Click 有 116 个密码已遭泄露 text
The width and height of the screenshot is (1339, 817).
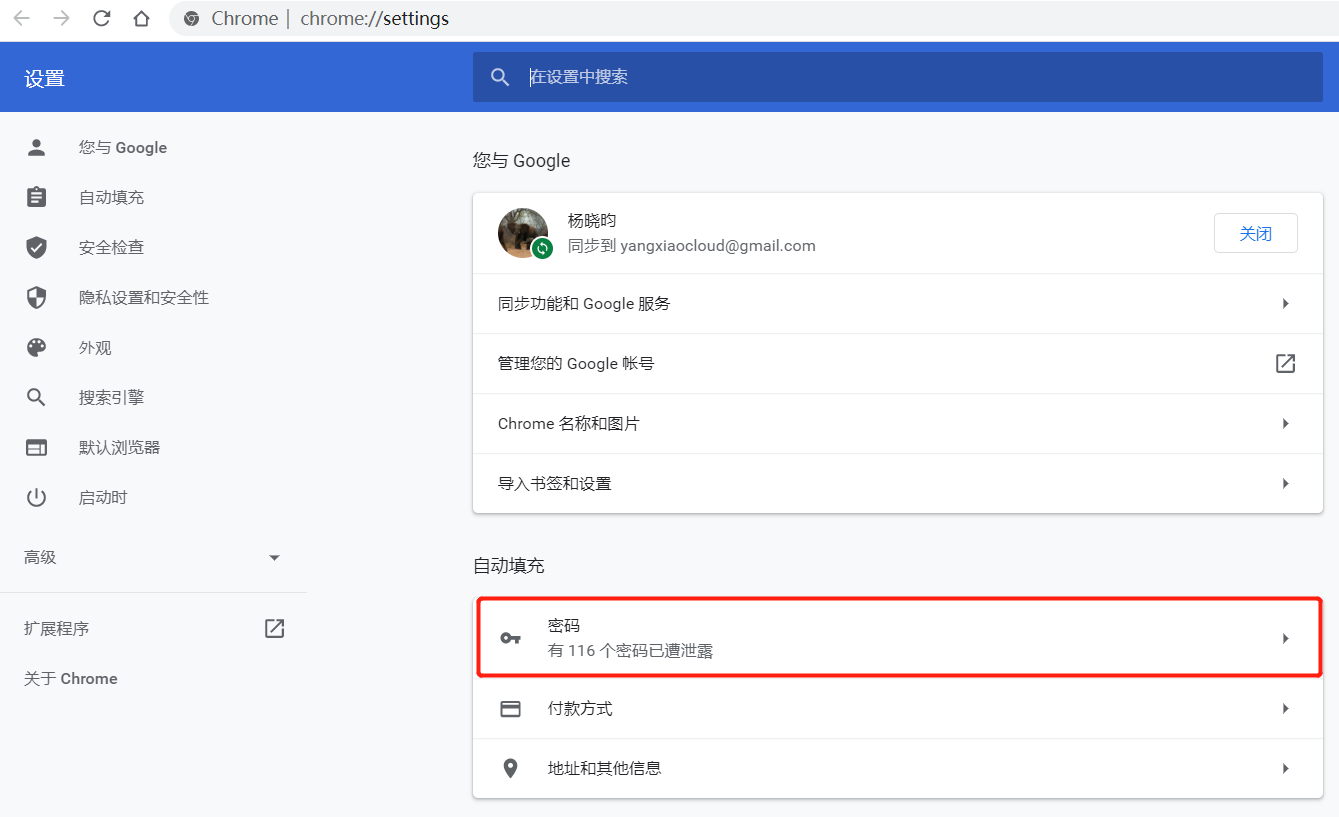(x=630, y=651)
